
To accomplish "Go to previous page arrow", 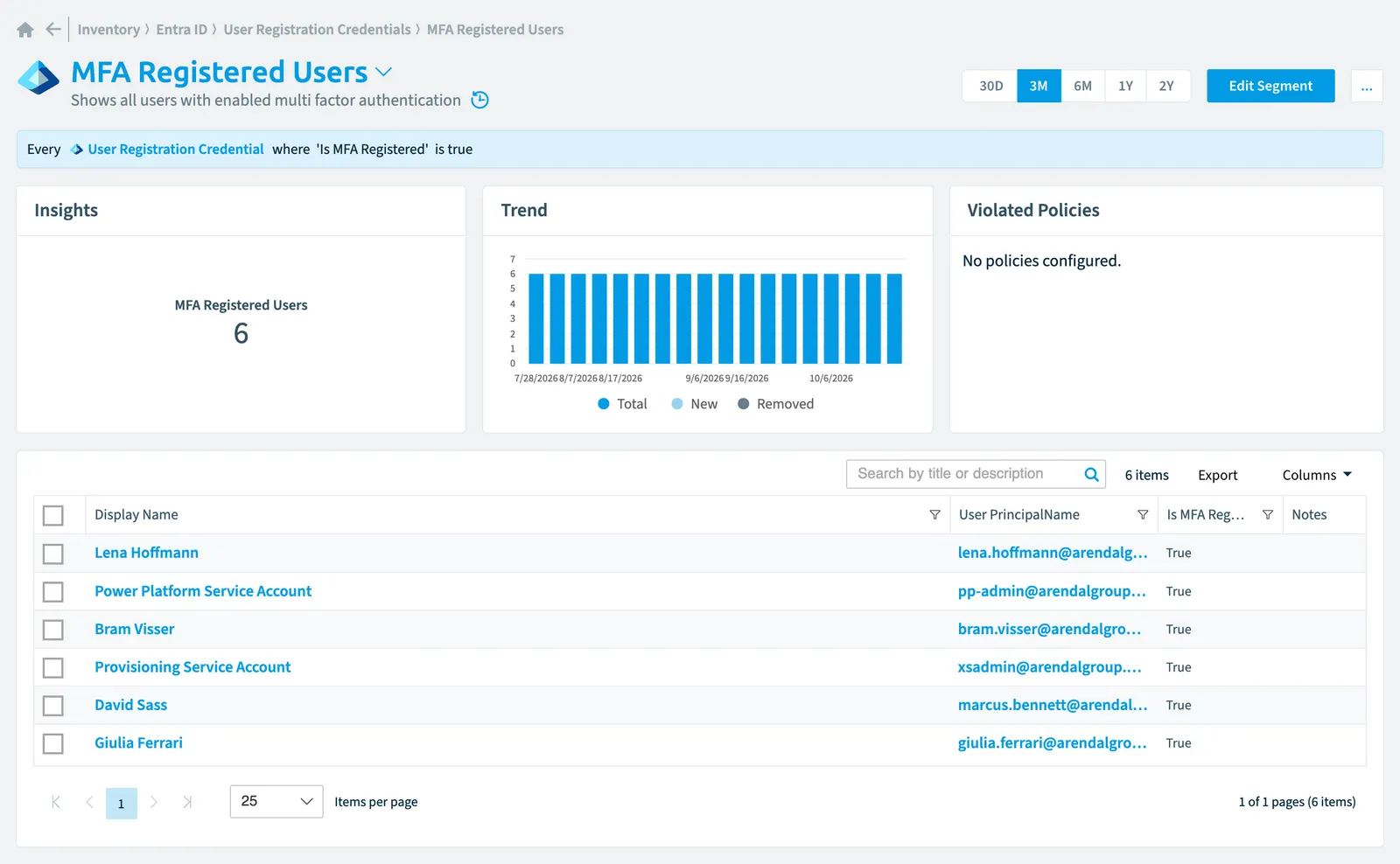I will [x=89, y=802].
